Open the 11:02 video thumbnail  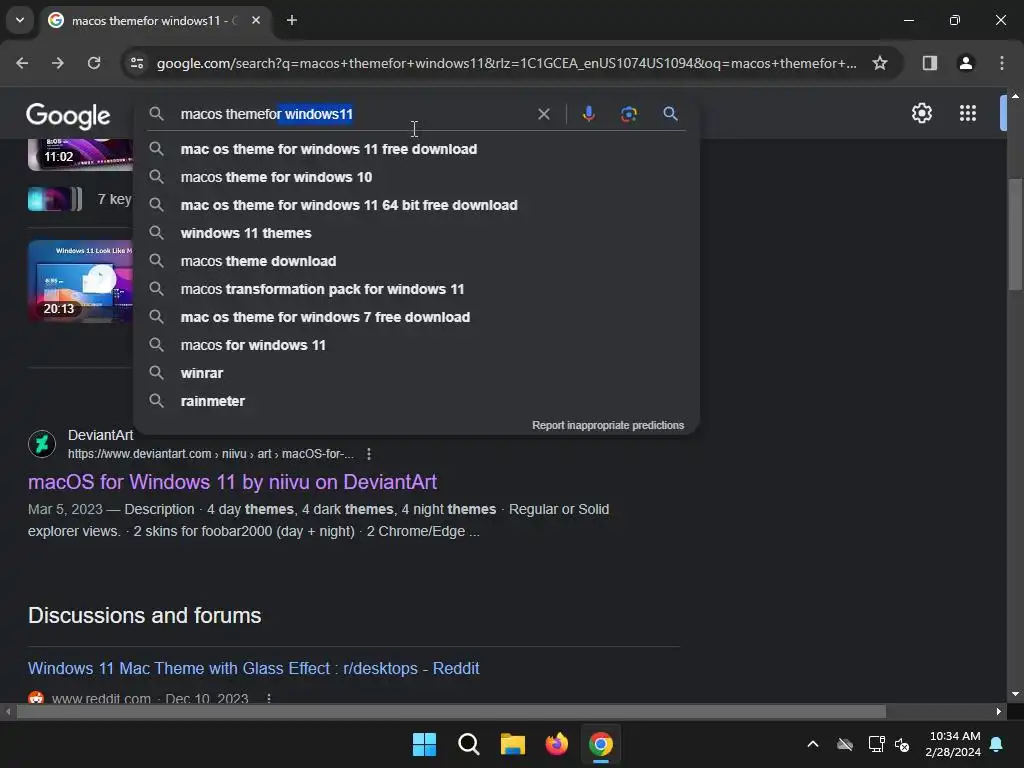80,154
